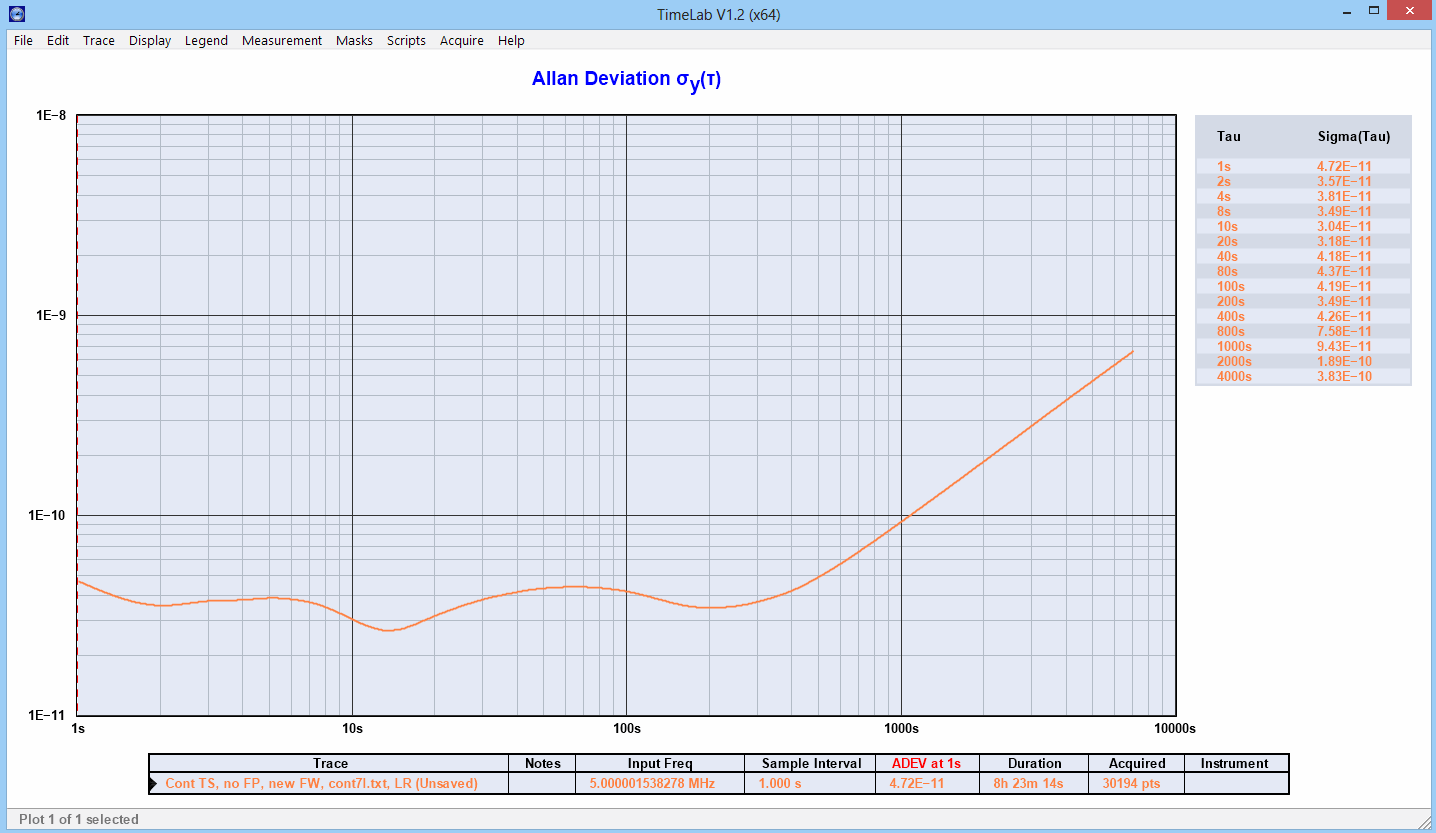Select the 1s row in tau table
The image size is (1436, 833).
1303,166
